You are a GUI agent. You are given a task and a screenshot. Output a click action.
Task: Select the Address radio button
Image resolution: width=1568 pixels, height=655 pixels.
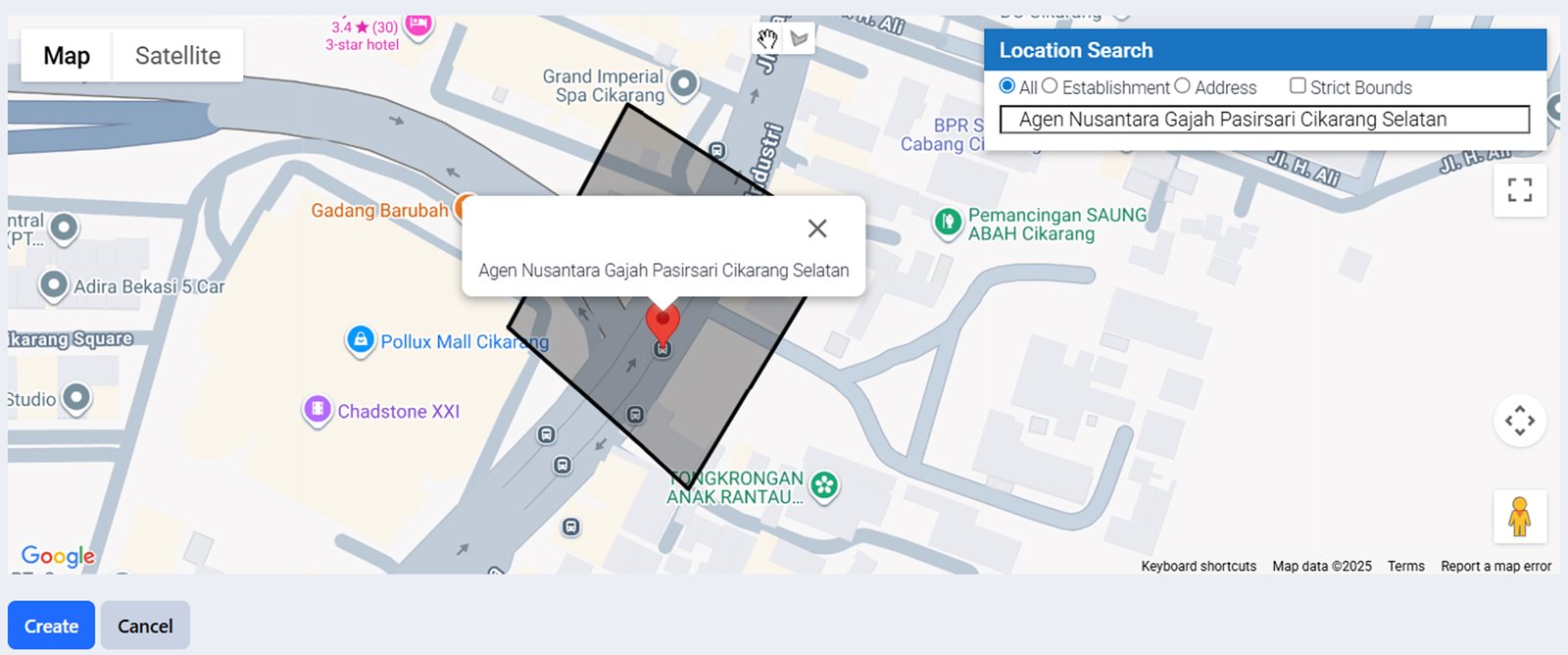pos(1182,86)
